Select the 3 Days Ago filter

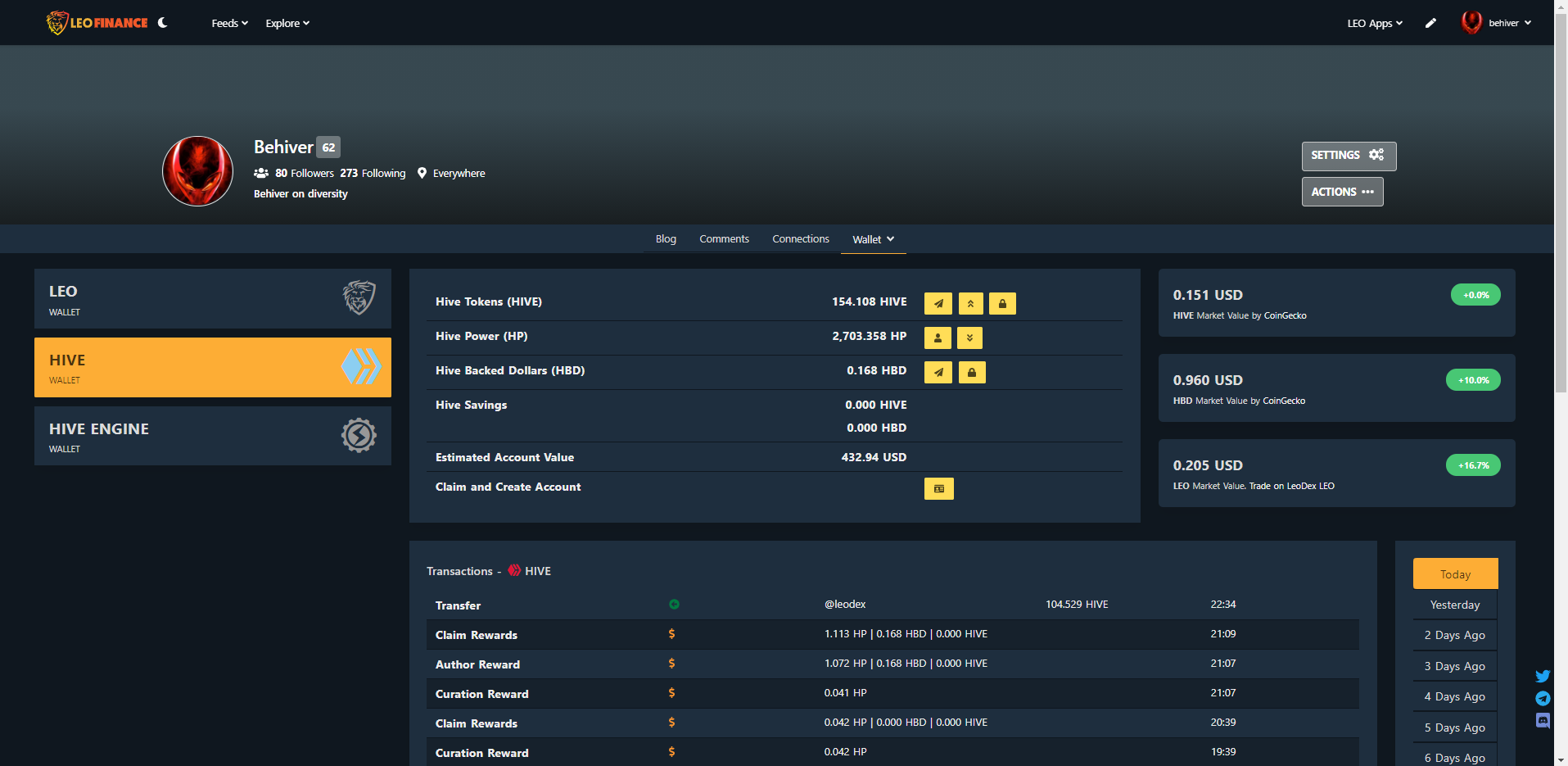tap(1455, 666)
